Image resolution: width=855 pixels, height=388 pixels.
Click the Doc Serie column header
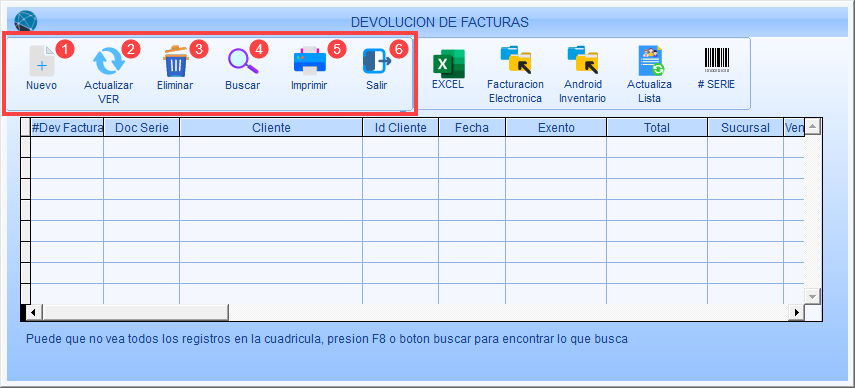(142, 128)
